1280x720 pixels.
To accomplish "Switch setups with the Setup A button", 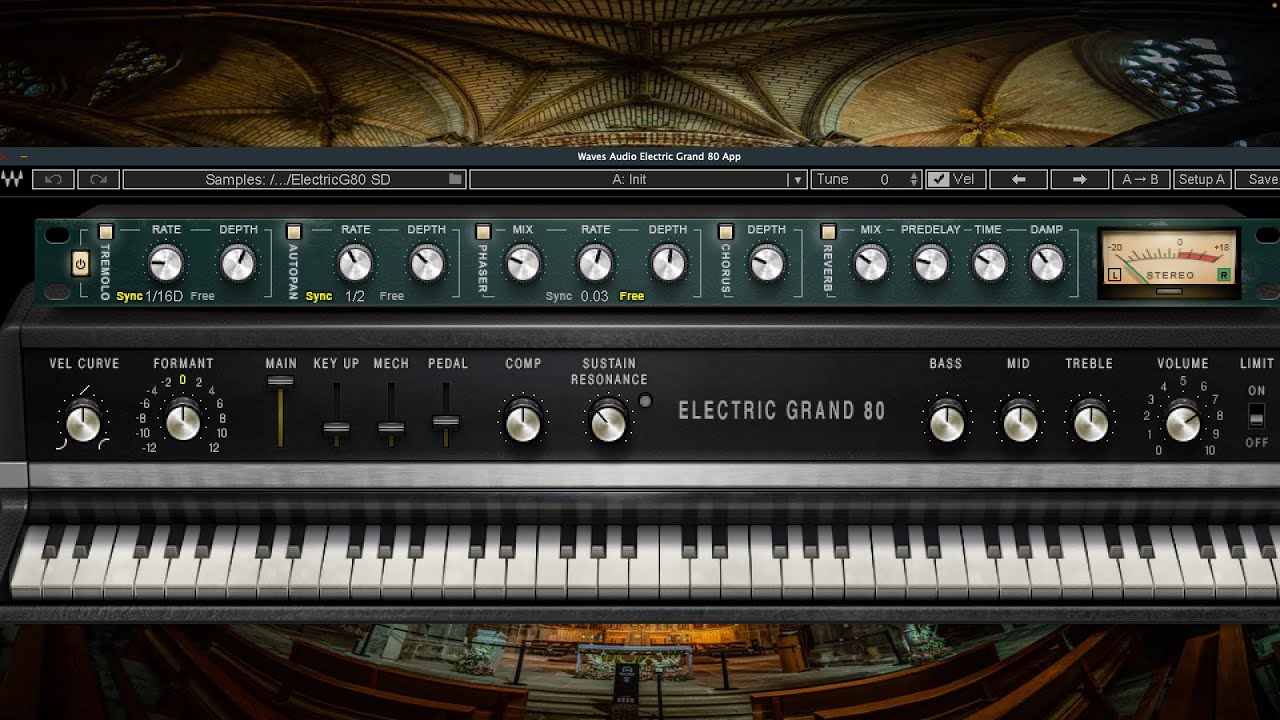I will coord(1202,180).
